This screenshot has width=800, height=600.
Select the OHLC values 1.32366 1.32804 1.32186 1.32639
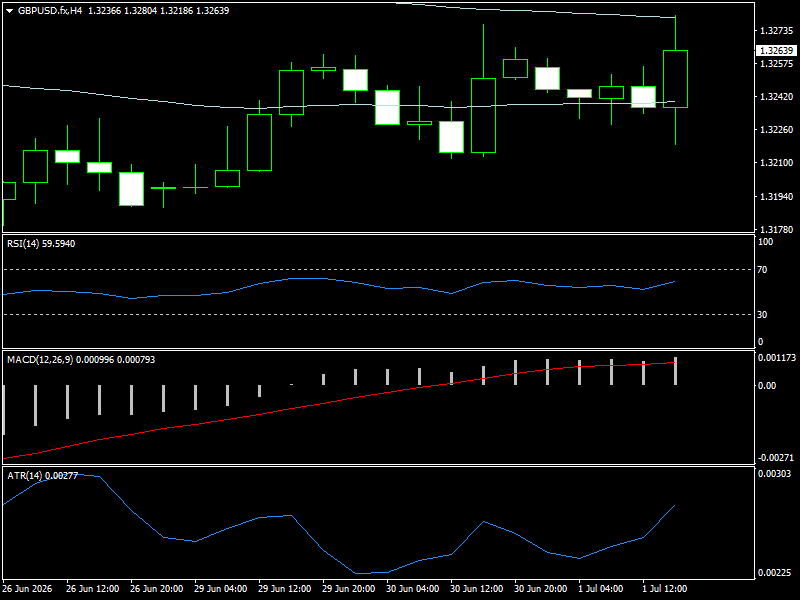[159, 11]
